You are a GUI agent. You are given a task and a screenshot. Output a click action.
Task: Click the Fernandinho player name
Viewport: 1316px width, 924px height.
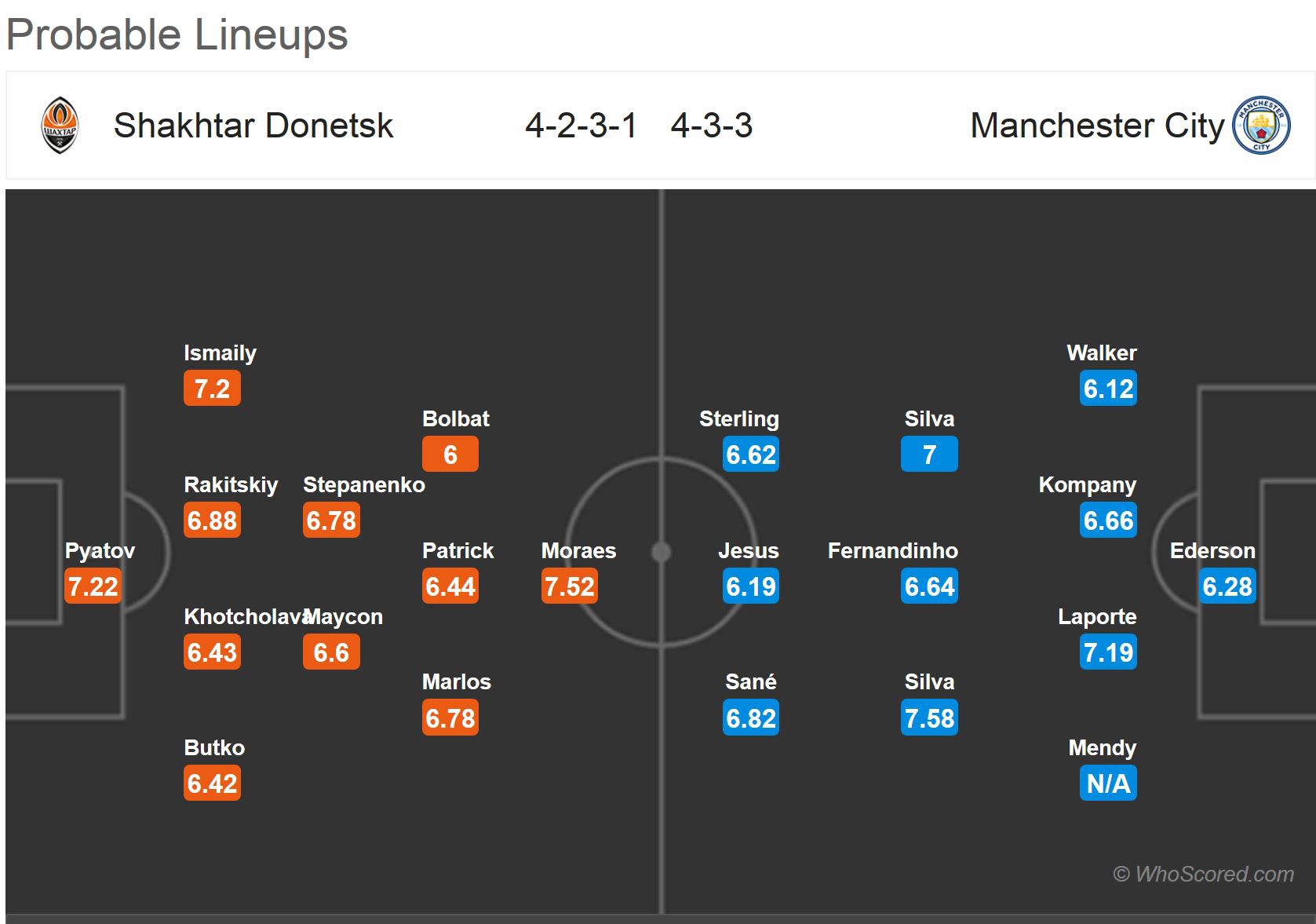click(892, 551)
